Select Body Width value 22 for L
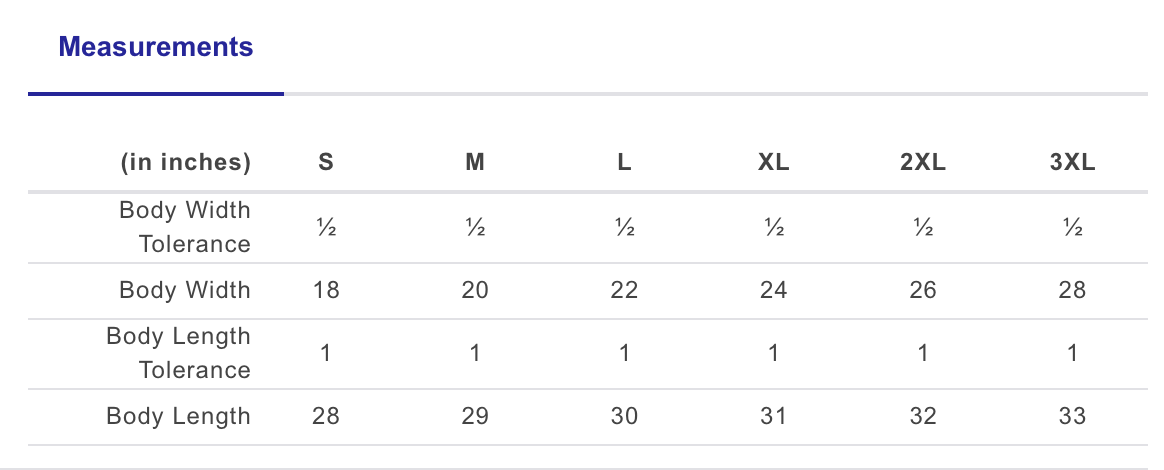 pyautogui.click(x=624, y=290)
